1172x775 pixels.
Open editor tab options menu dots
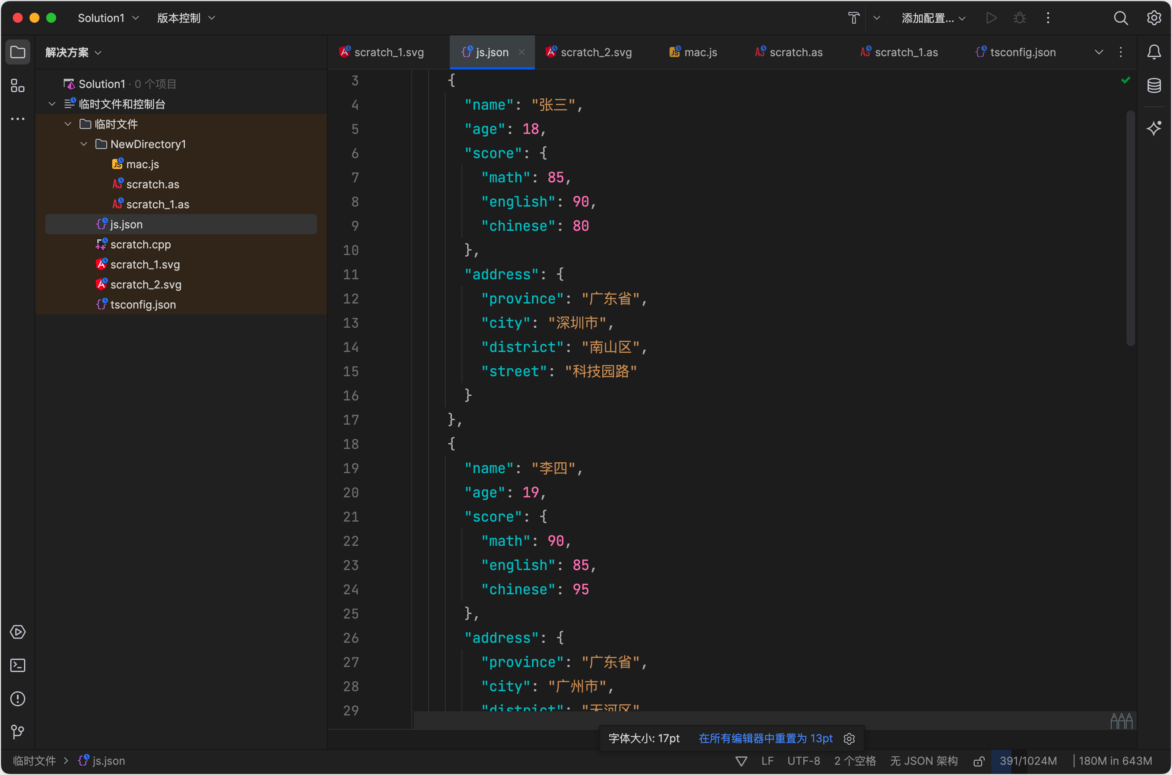[1120, 52]
